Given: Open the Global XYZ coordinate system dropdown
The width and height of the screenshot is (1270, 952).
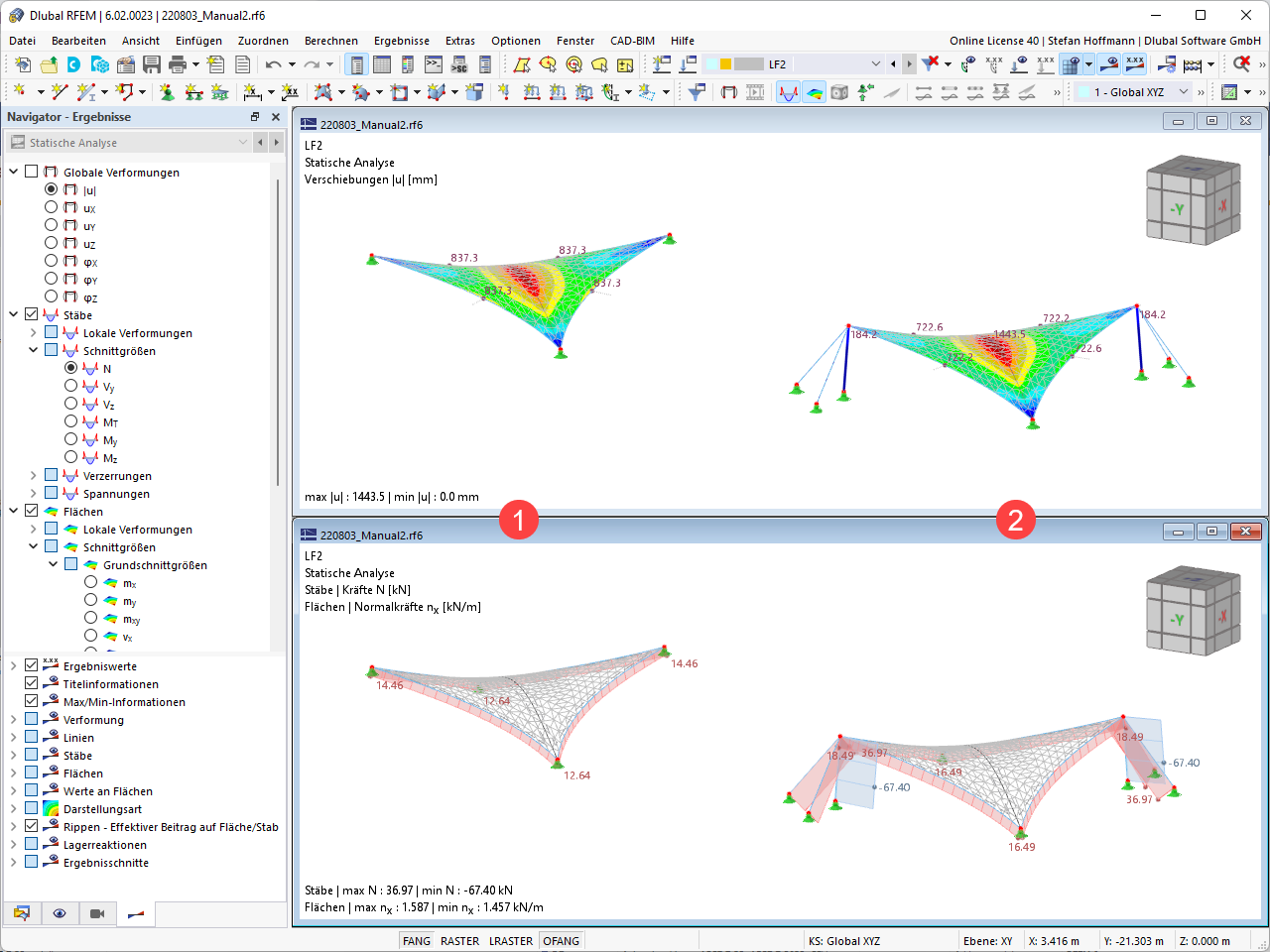Looking at the screenshot, I should point(1183,90).
